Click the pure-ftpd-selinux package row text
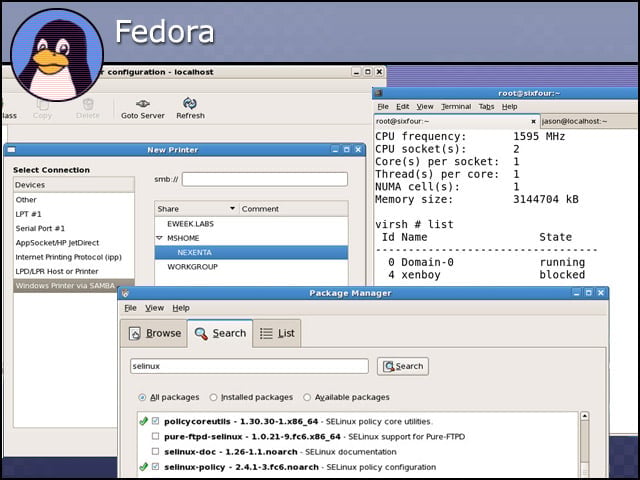 click(314, 436)
